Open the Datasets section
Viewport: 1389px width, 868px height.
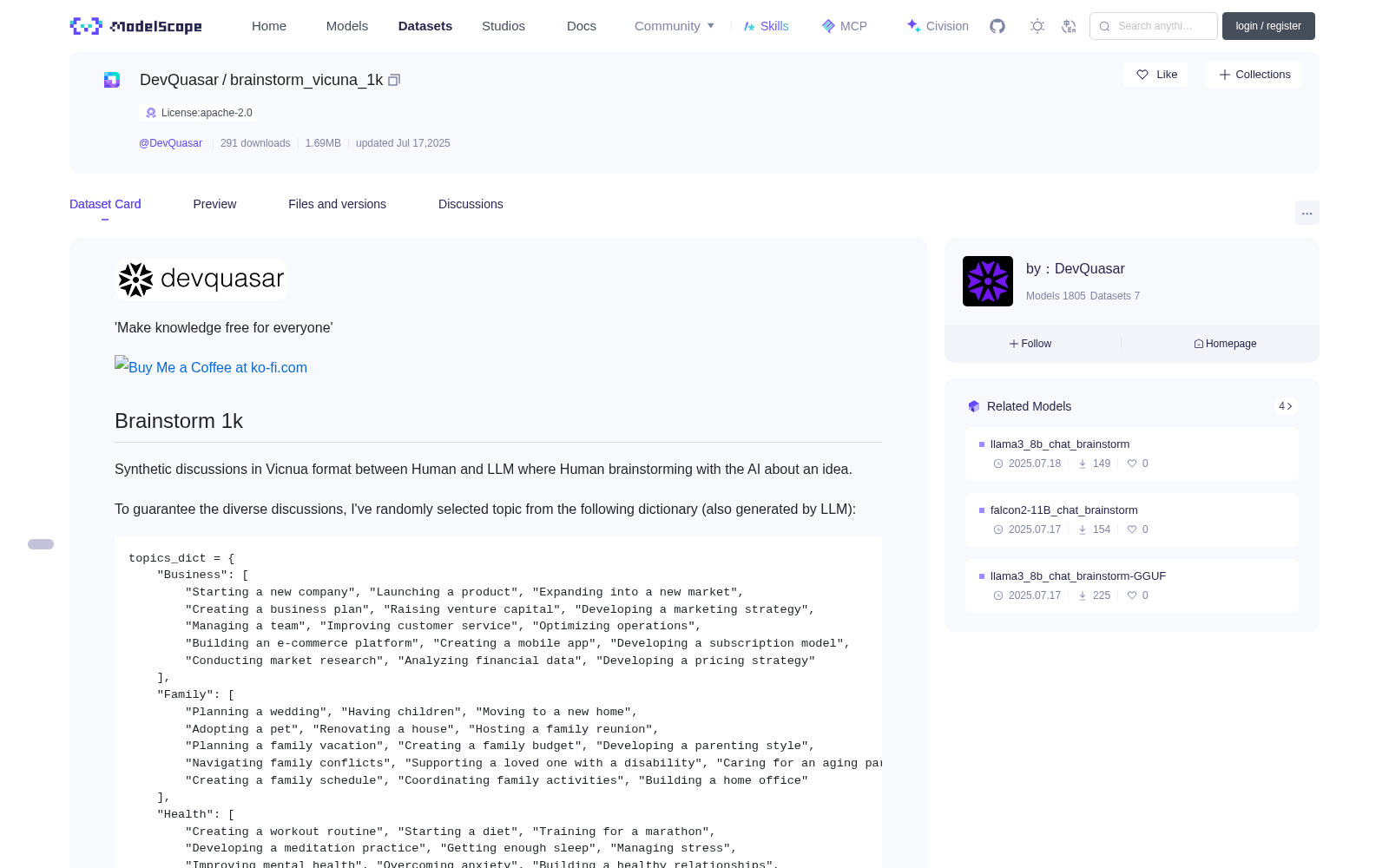(425, 26)
